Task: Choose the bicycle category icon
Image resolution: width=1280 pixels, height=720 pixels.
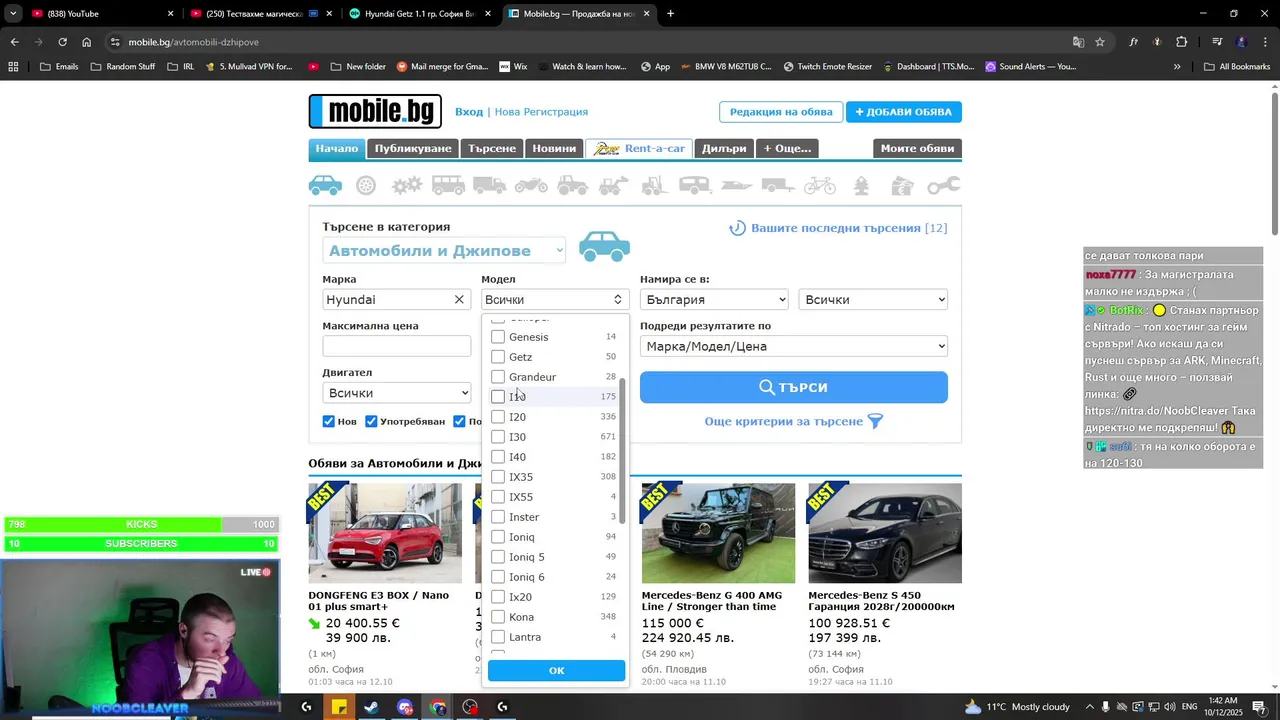Action: (x=819, y=185)
